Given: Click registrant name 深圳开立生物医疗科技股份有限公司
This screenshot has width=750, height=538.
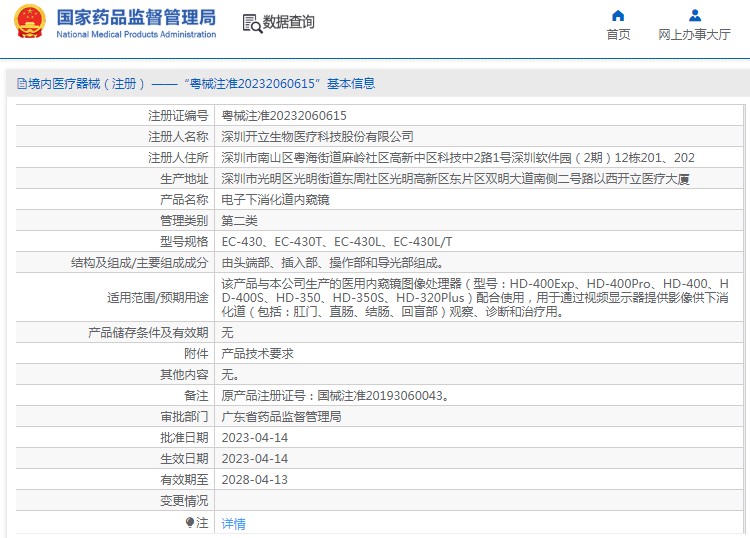Looking at the screenshot, I should point(317,137).
